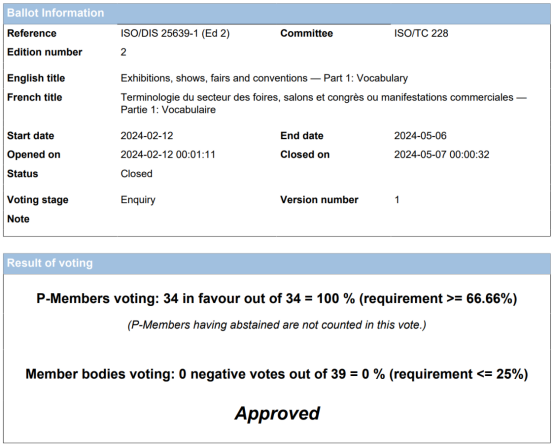This screenshot has width=554, height=447.
Task: Click the Edition number label
Action: click(45, 52)
